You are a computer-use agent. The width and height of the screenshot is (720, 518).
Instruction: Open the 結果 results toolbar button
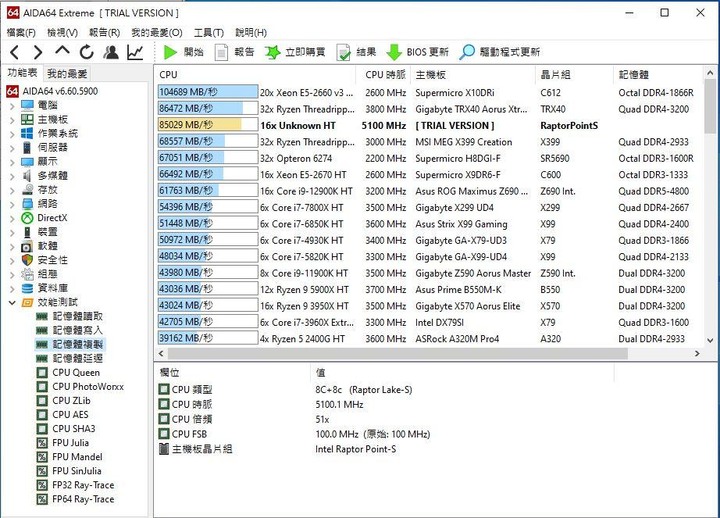[x=356, y=52]
